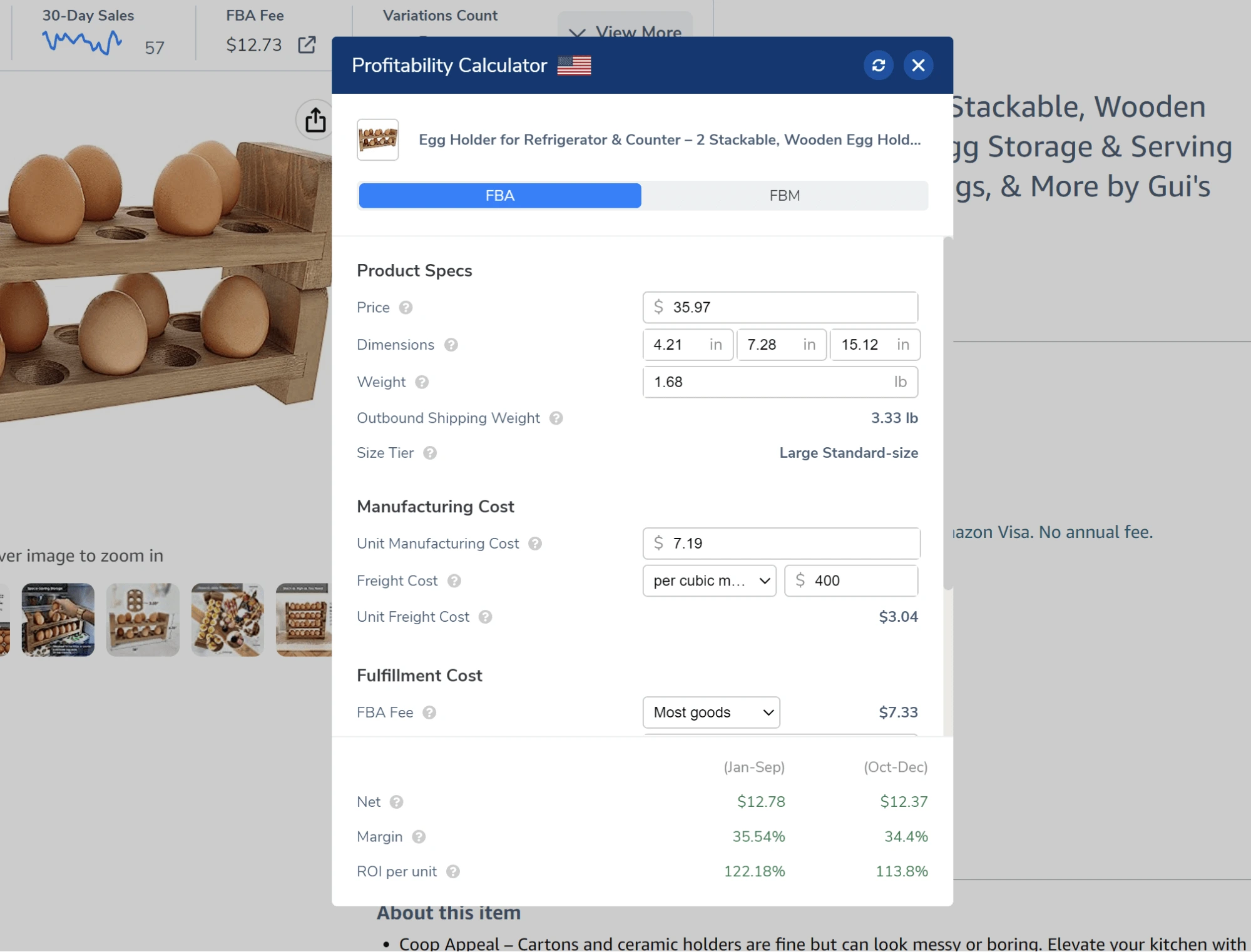Click the $12.73 FBA Fee value

pos(253,45)
